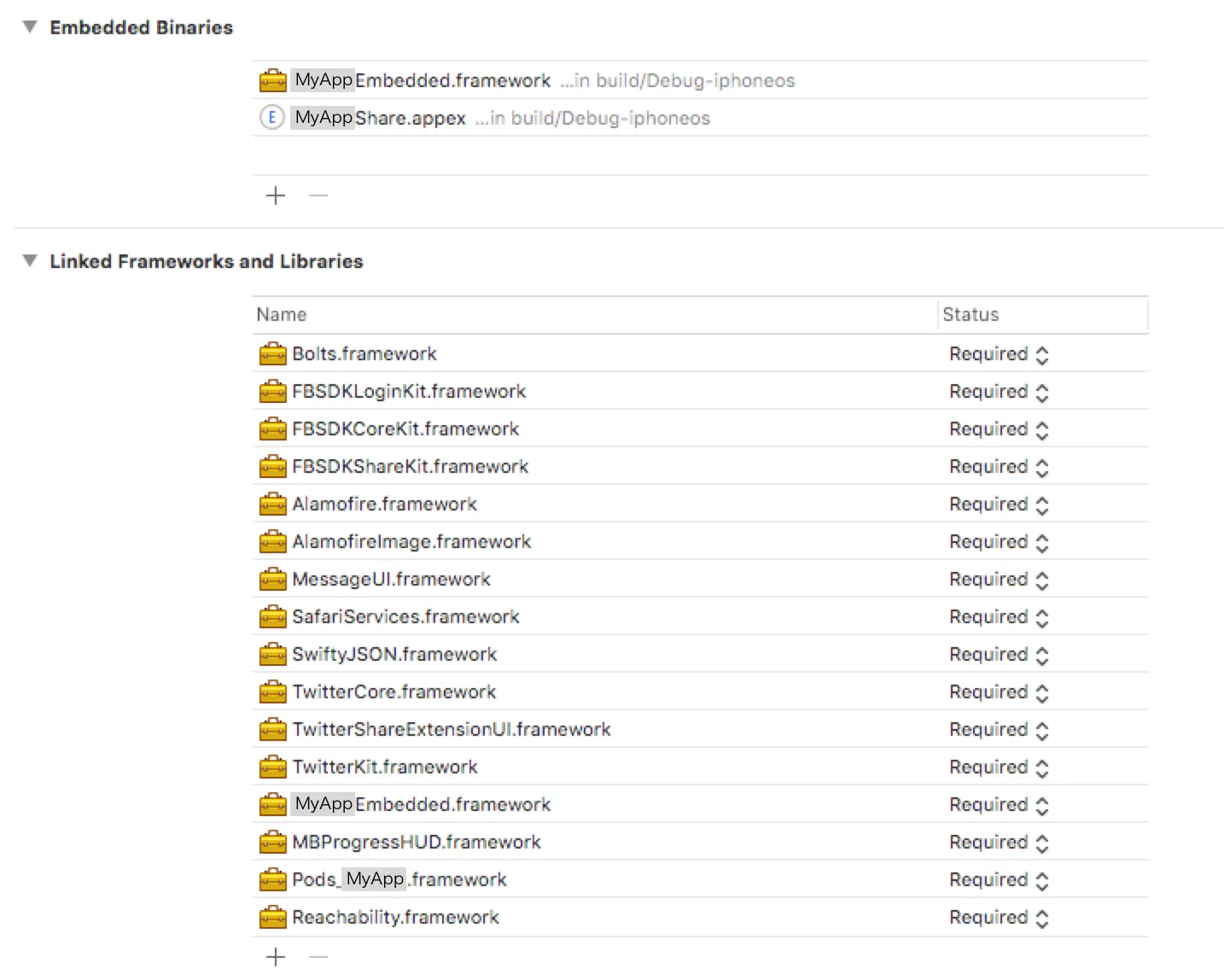Select the AlamofireImage.framework name text

[x=411, y=542]
